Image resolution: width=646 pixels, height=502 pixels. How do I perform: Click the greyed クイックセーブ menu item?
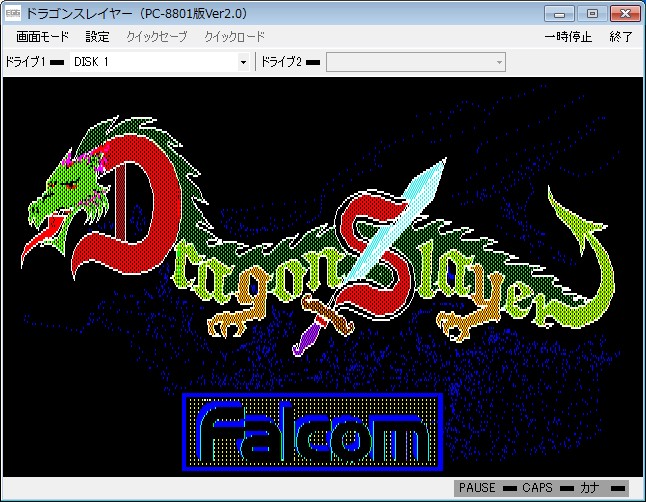(157, 37)
